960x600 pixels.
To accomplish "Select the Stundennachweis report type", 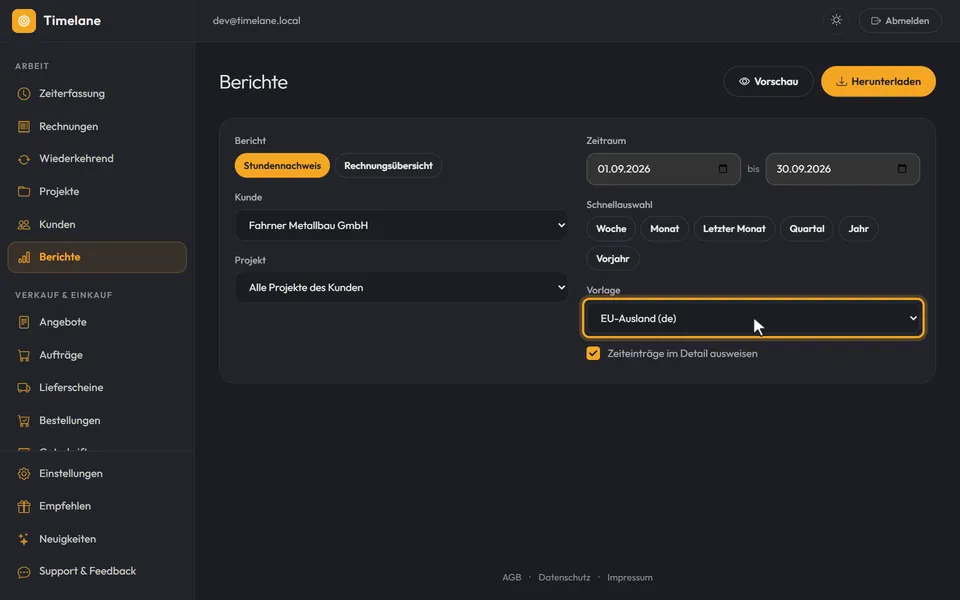I will (282, 166).
